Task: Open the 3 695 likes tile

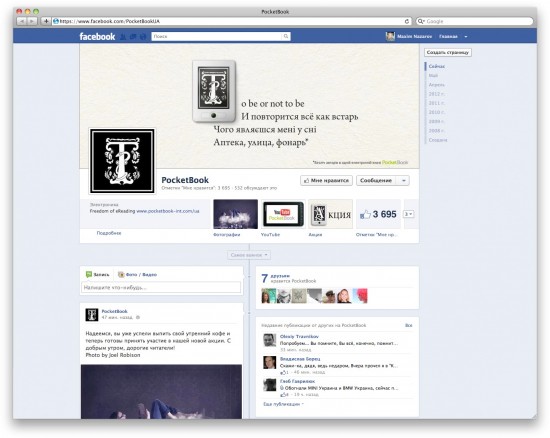Action: (378, 214)
